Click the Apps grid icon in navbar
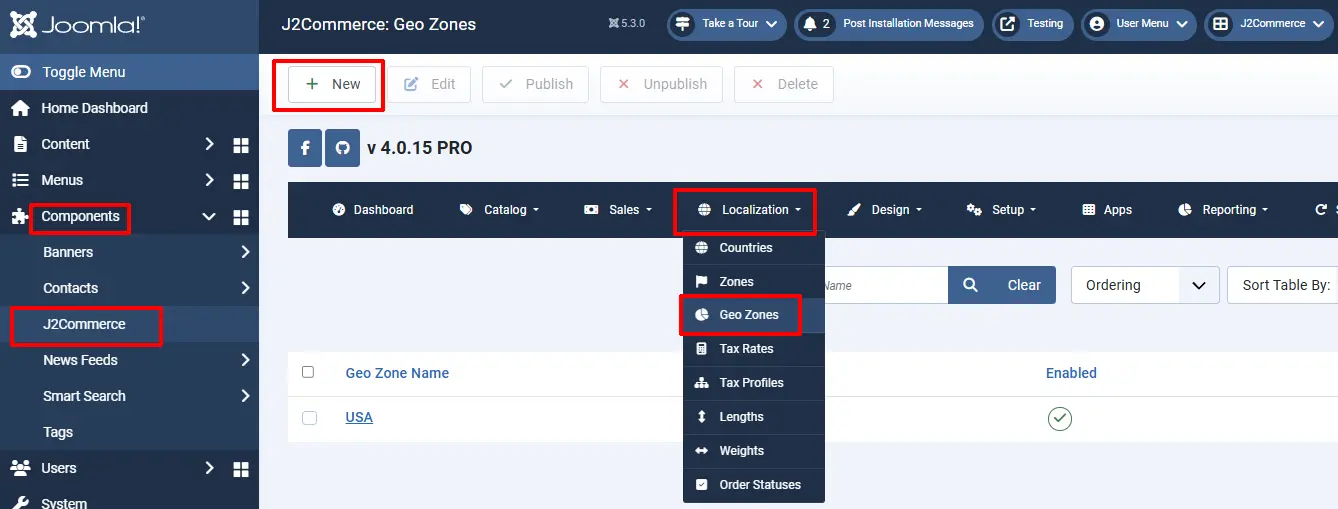 pos(1089,210)
